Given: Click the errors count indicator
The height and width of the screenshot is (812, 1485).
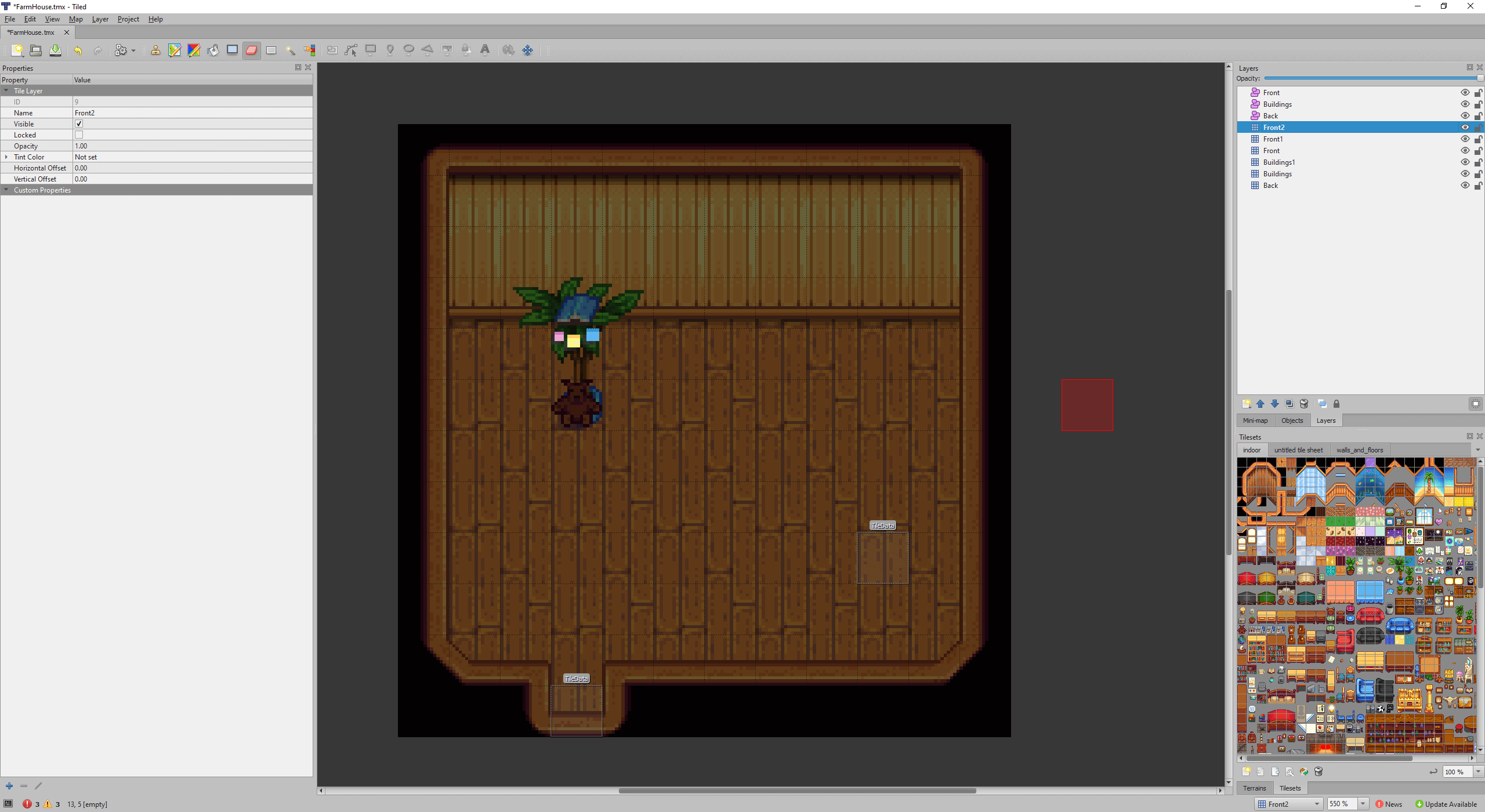Looking at the screenshot, I should click(x=31, y=804).
